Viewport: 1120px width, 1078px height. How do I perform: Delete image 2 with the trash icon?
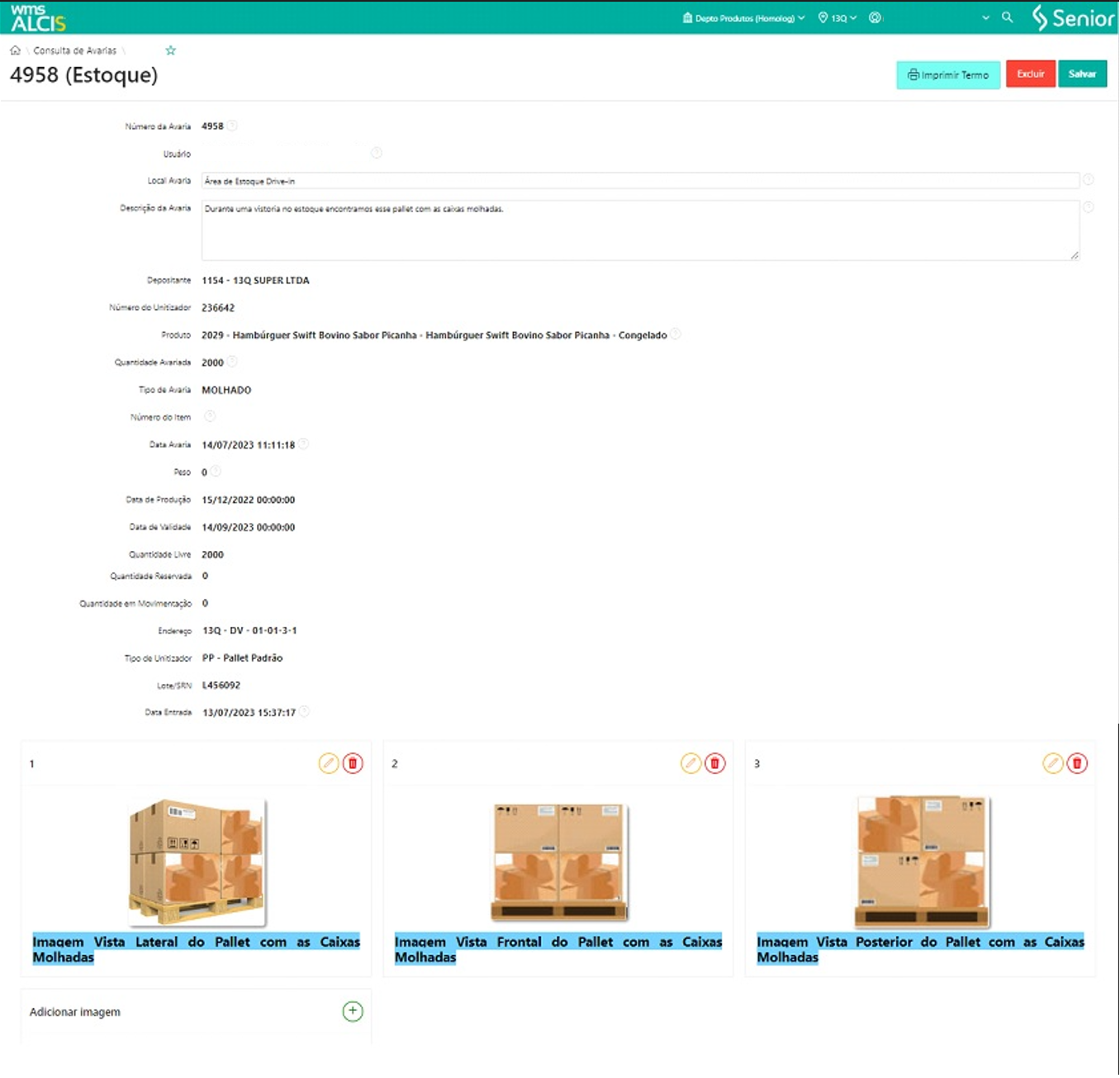(x=715, y=763)
